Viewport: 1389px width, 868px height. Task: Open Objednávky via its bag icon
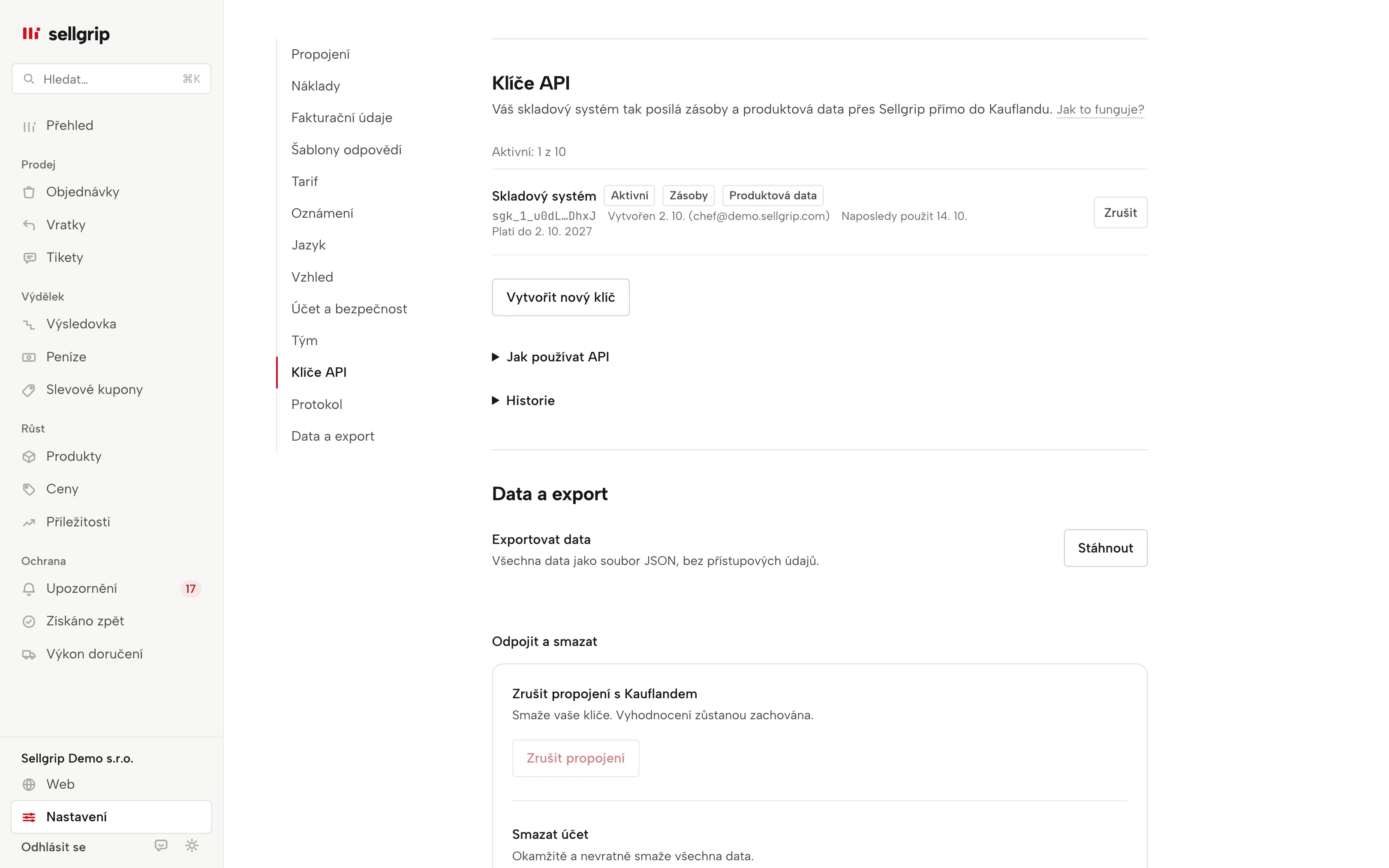pos(29,192)
